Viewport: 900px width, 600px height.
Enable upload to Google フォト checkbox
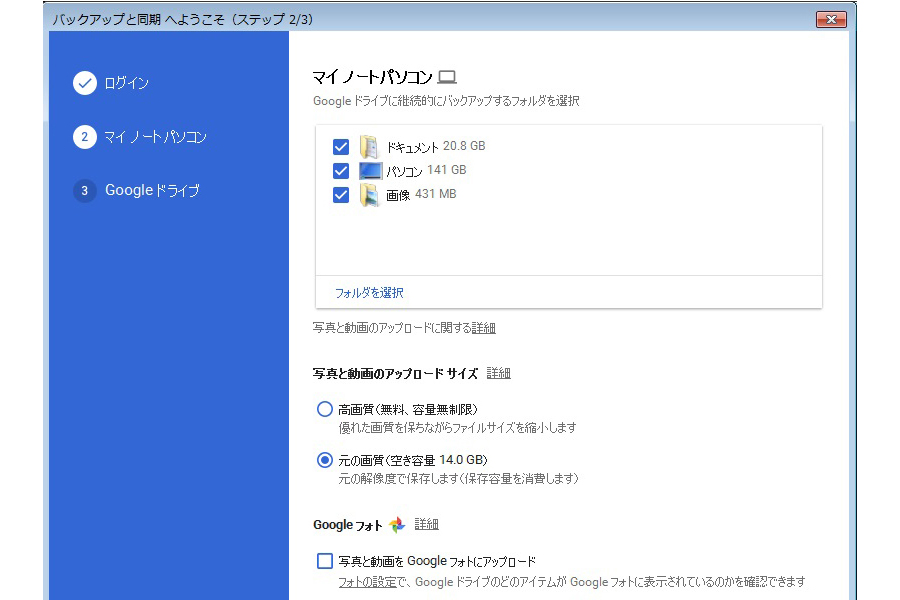tap(325, 561)
